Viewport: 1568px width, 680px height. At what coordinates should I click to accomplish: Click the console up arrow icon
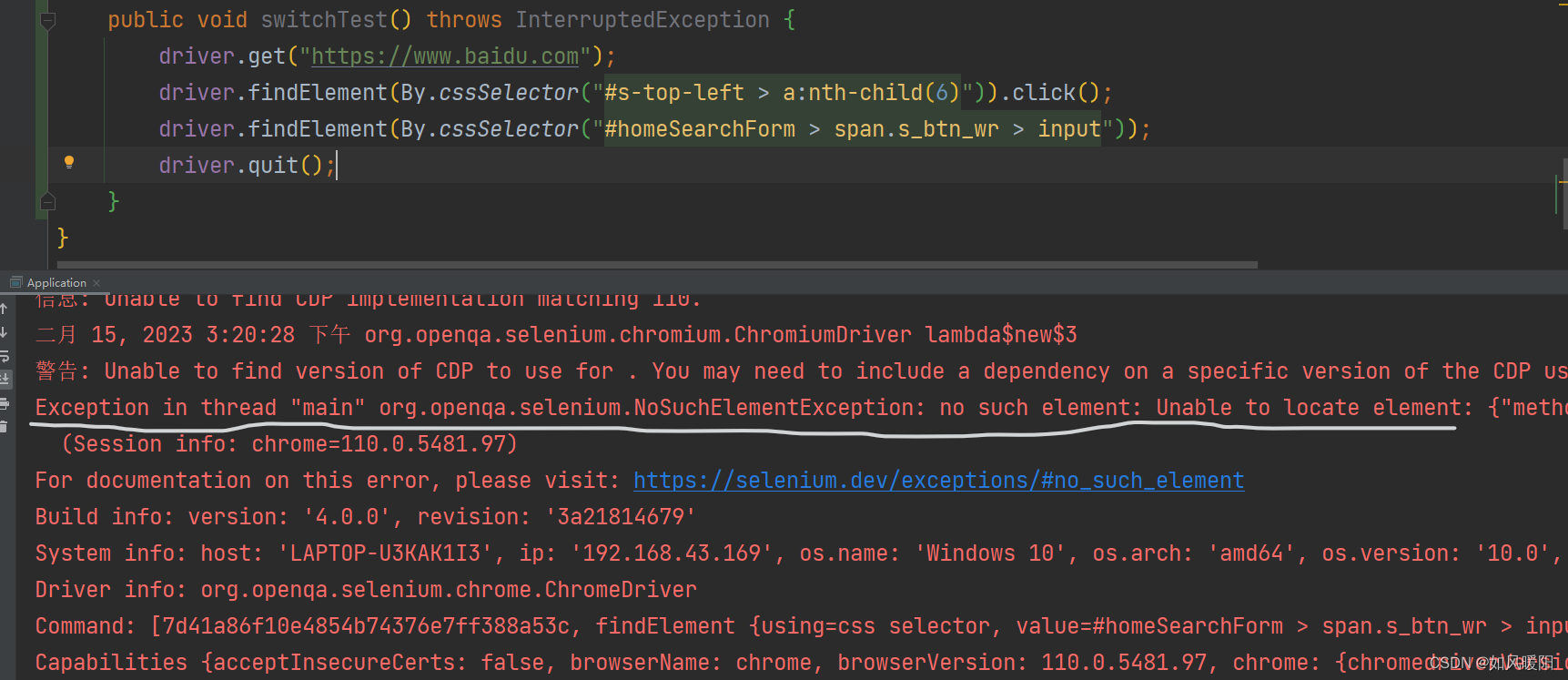point(5,309)
